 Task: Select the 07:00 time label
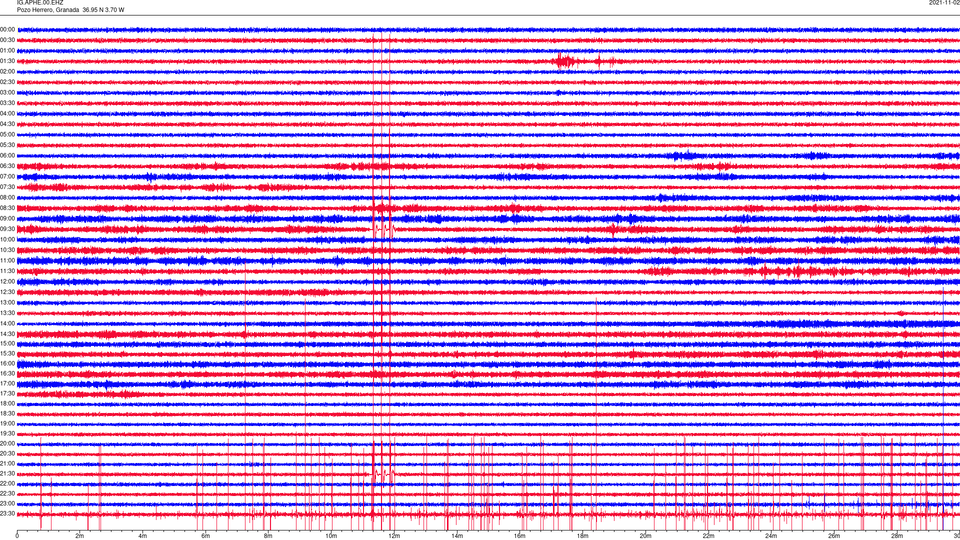pos(8,176)
